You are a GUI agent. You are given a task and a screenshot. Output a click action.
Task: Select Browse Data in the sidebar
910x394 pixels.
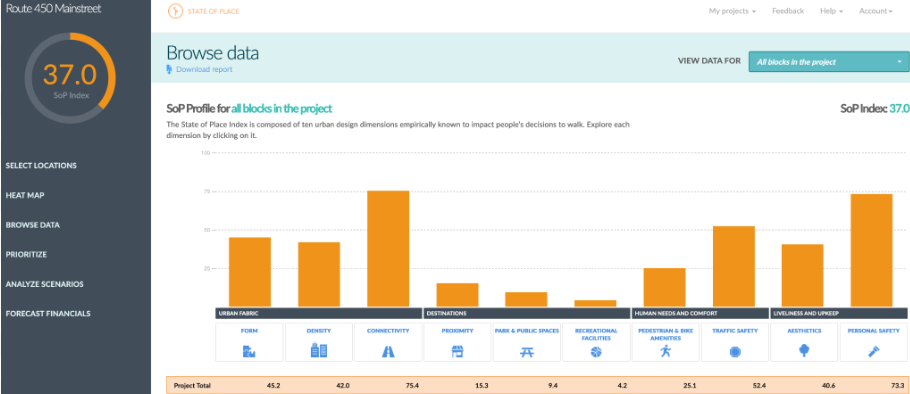(x=32, y=225)
